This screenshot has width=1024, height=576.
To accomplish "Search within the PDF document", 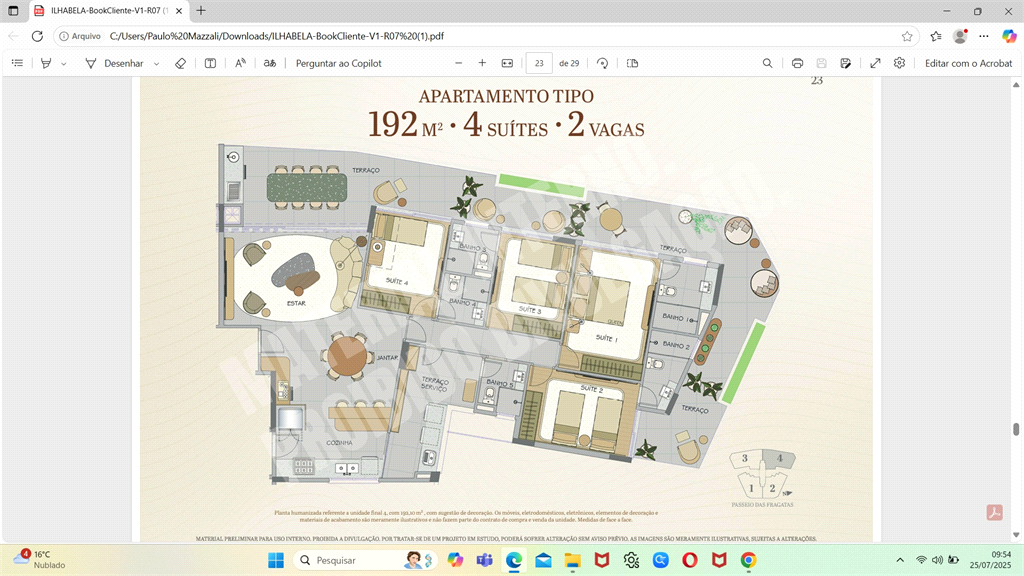I will pos(767,62).
